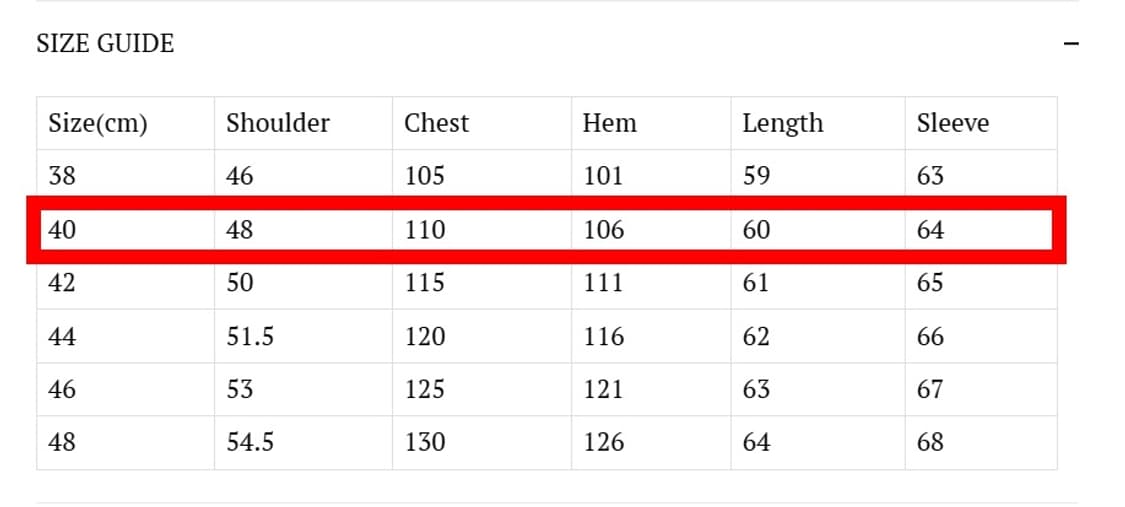
Task: Select size 44 row cell
Action: 62,337
